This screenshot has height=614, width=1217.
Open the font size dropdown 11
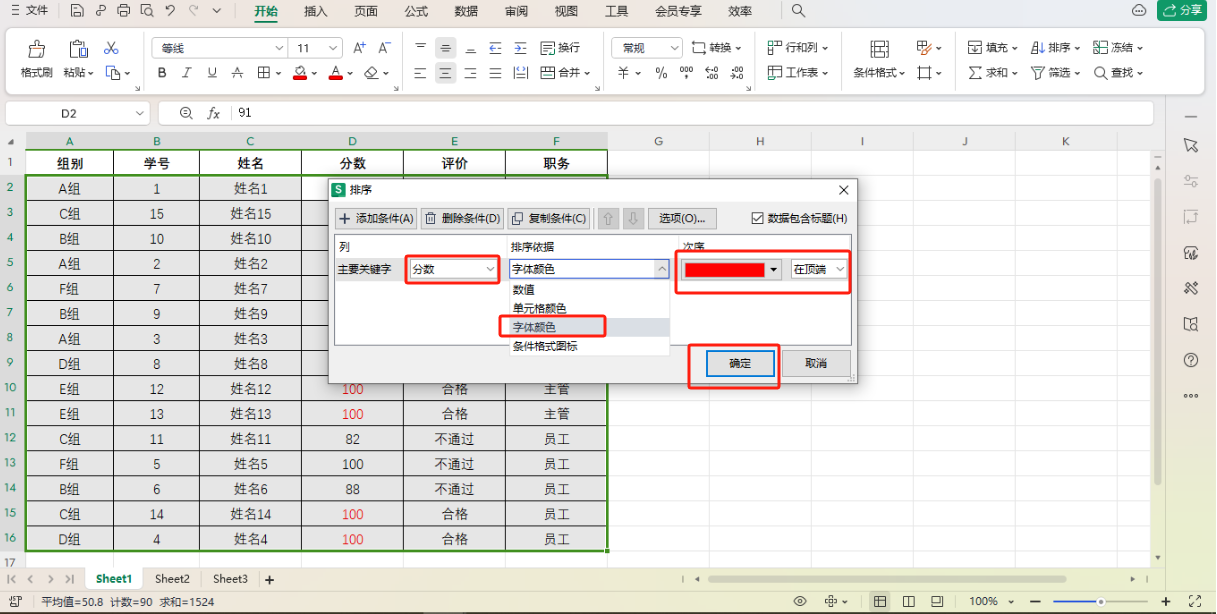[x=333, y=48]
